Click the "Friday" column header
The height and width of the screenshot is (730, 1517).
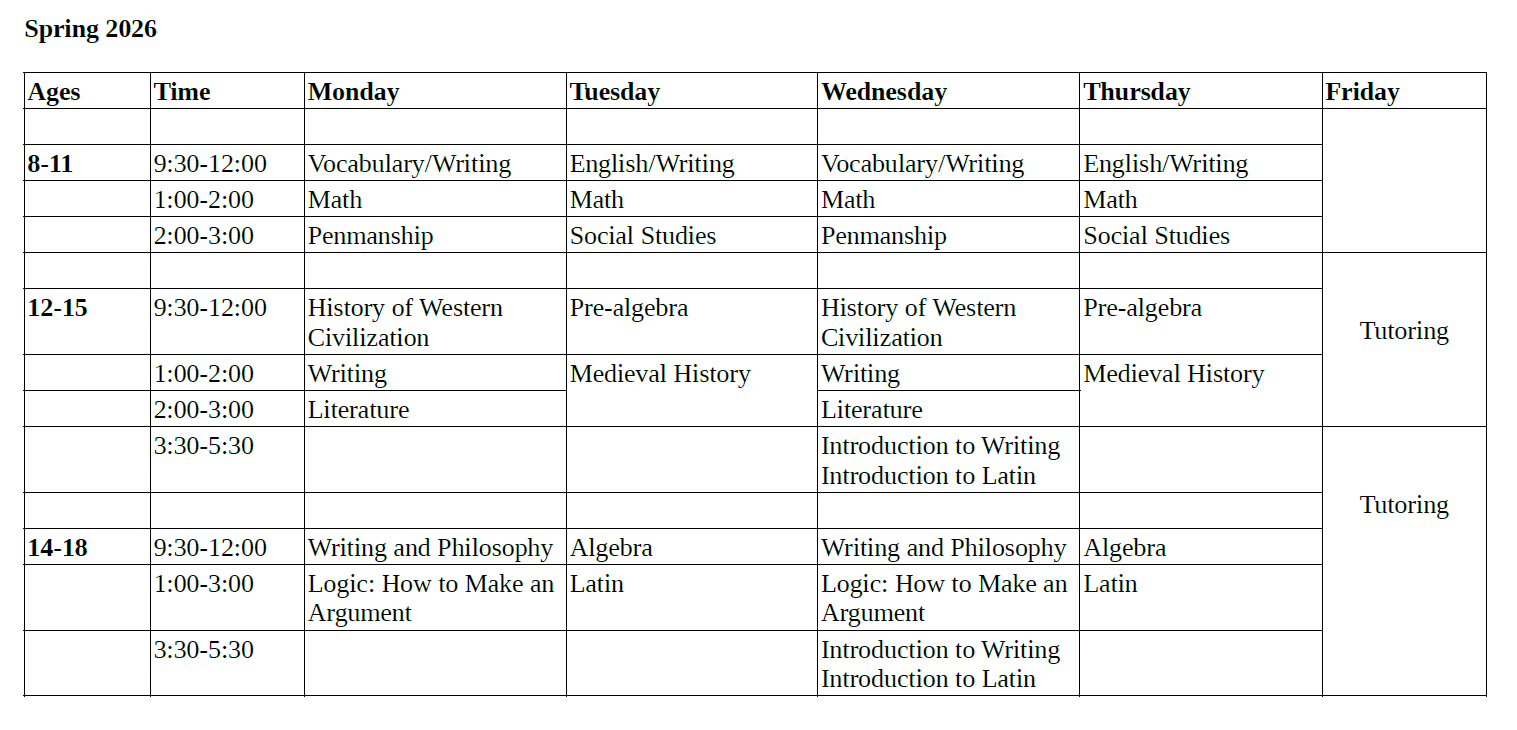click(x=1362, y=92)
